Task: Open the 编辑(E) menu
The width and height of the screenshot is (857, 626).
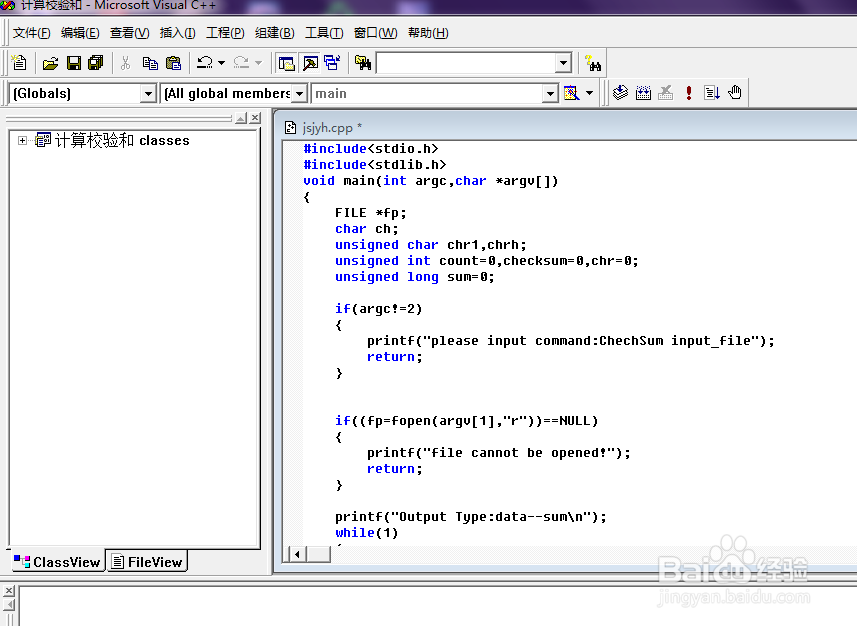Action: (80, 33)
